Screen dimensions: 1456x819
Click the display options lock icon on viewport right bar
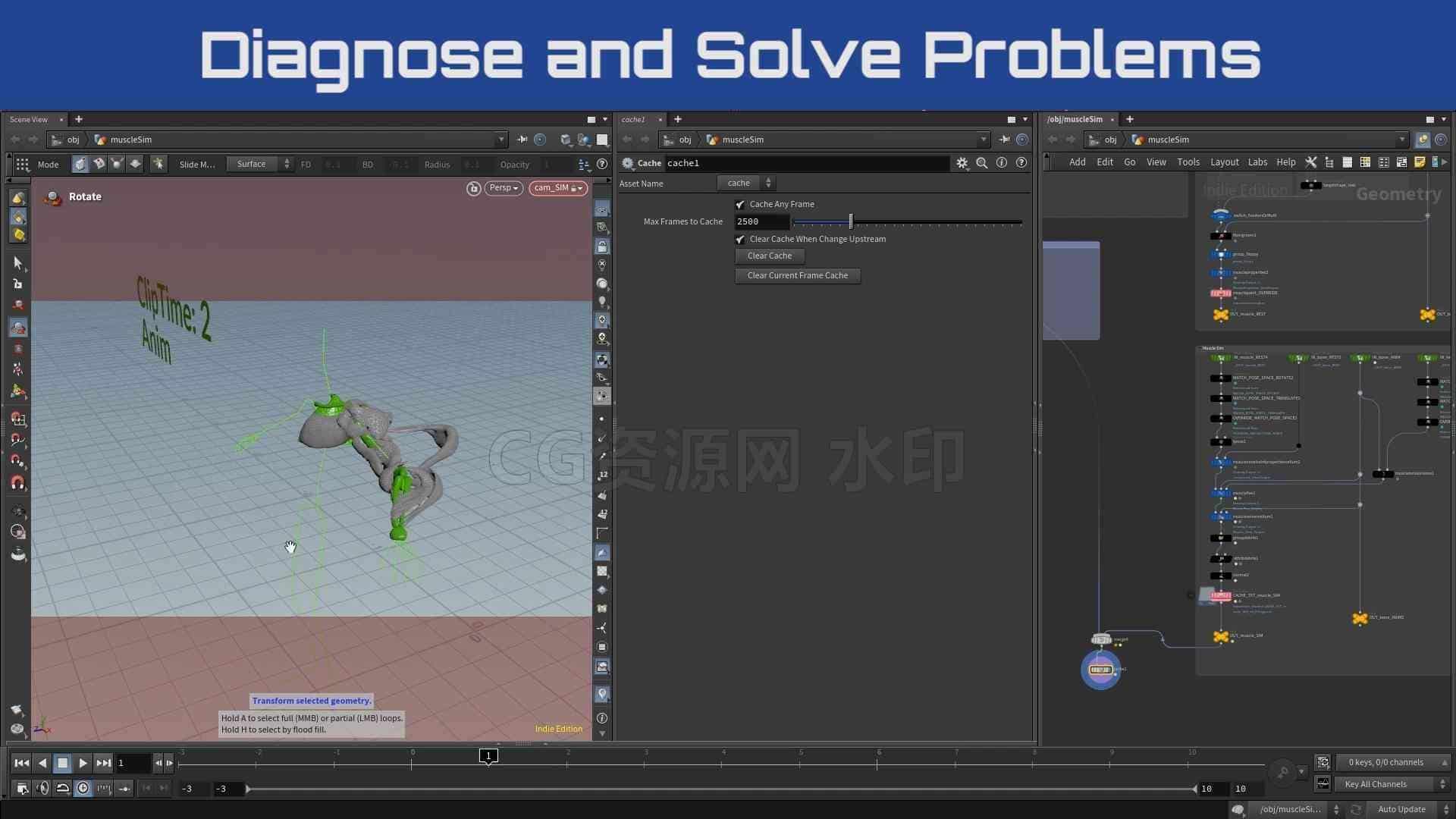(602, 246)
